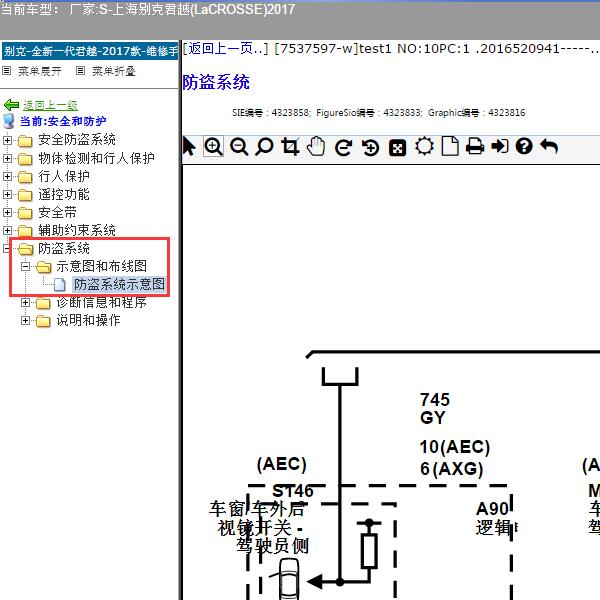Viewport: 600px width, 600px height.
Task: Select the 示意图和布线图 folder label
Action: pyautogui.click(x=102, y=266)
